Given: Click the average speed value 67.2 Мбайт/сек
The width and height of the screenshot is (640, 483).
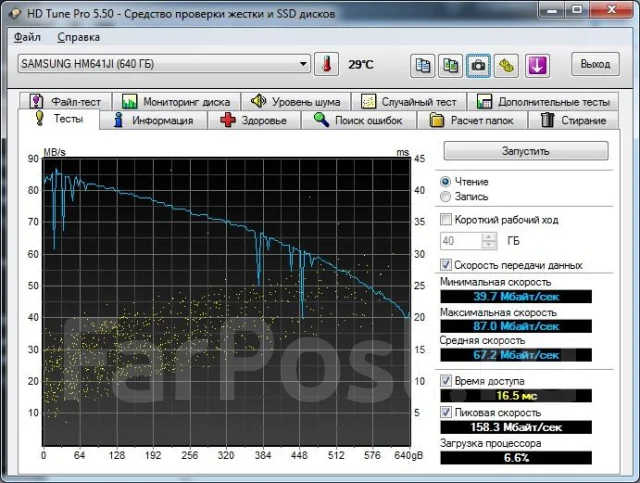Looking at the screenshot, I should coord(516,355).
